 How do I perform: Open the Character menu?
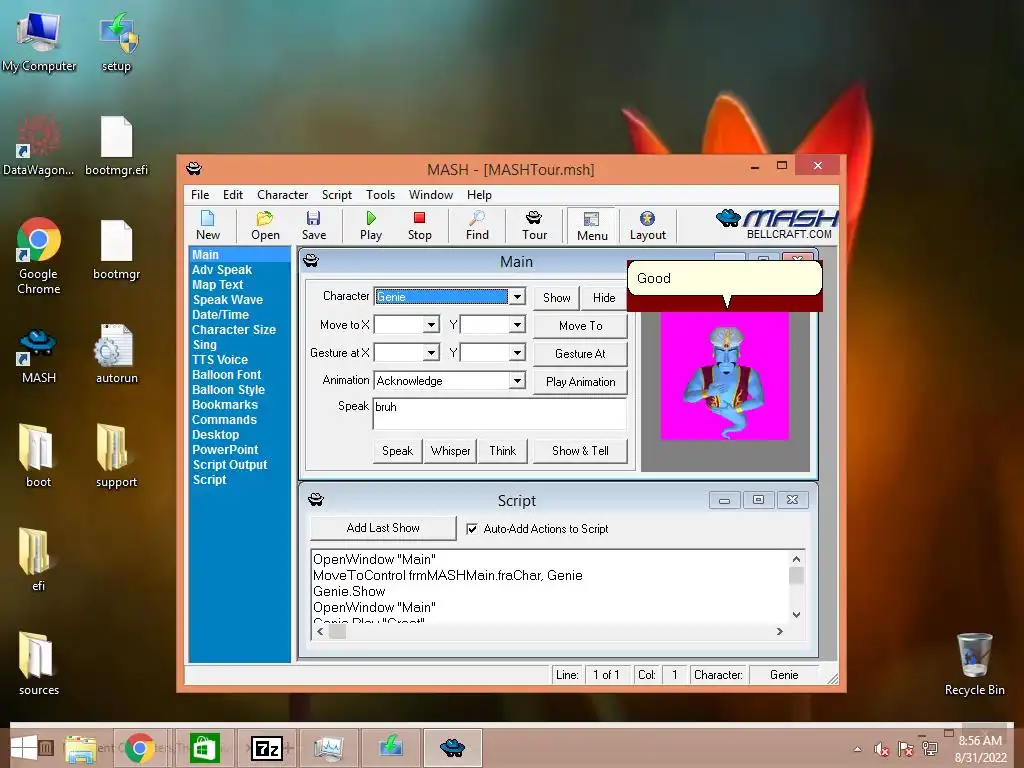tap(282, 195)
